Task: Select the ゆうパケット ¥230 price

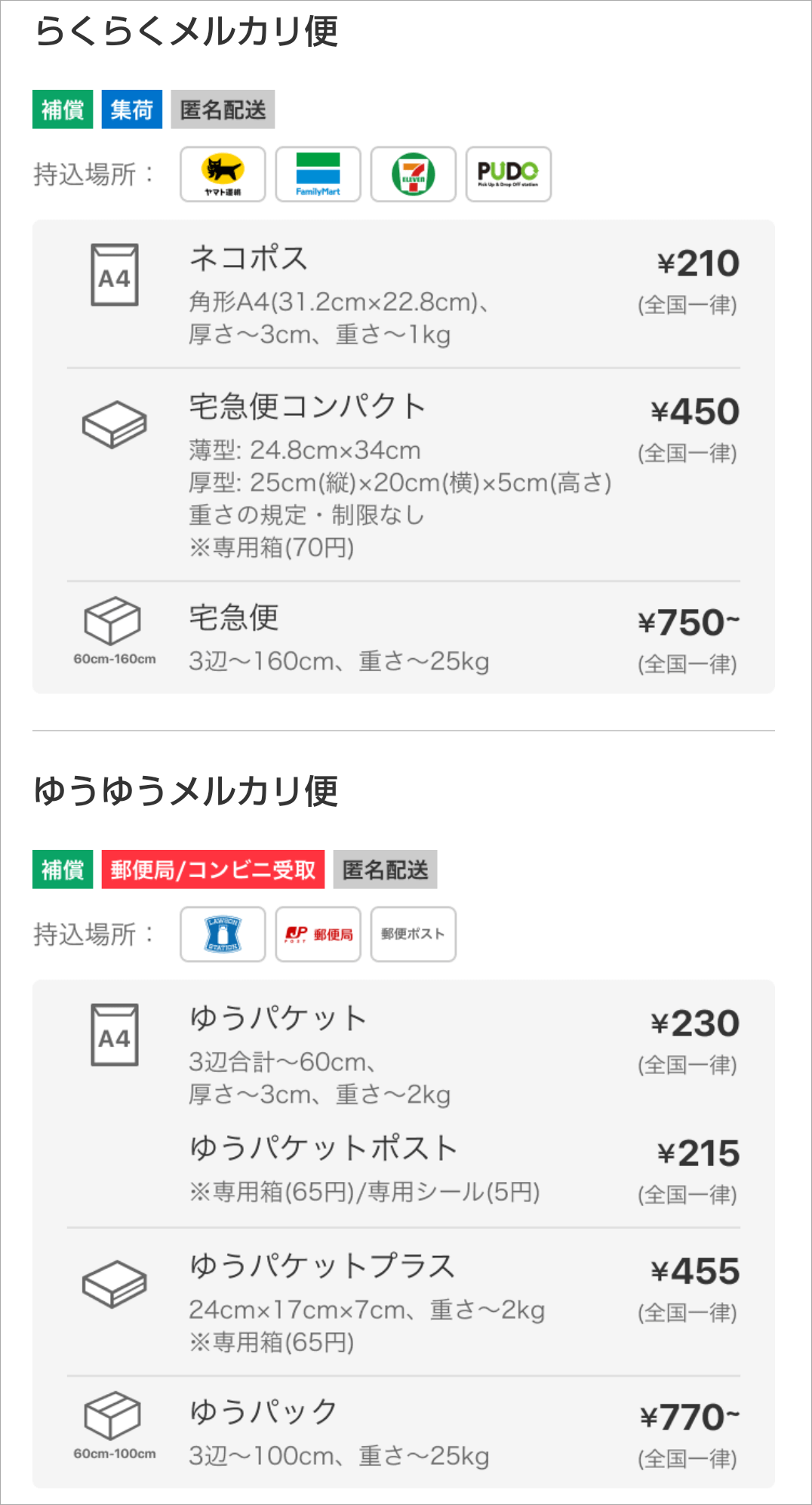Action: pos(695,1024)
